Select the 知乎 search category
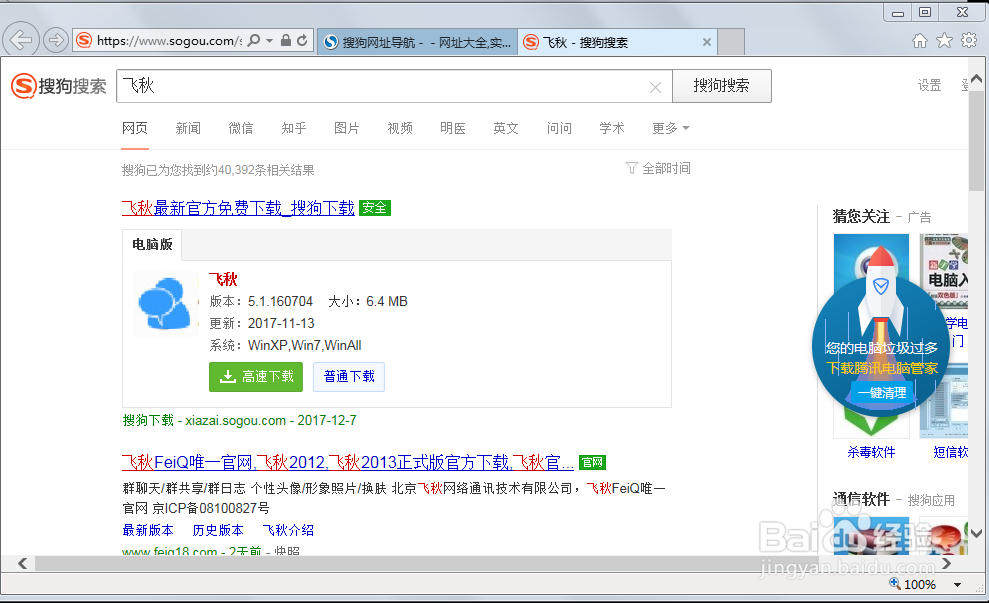The width and height of the screenshot is (989, 603). (x=294, y=128)
